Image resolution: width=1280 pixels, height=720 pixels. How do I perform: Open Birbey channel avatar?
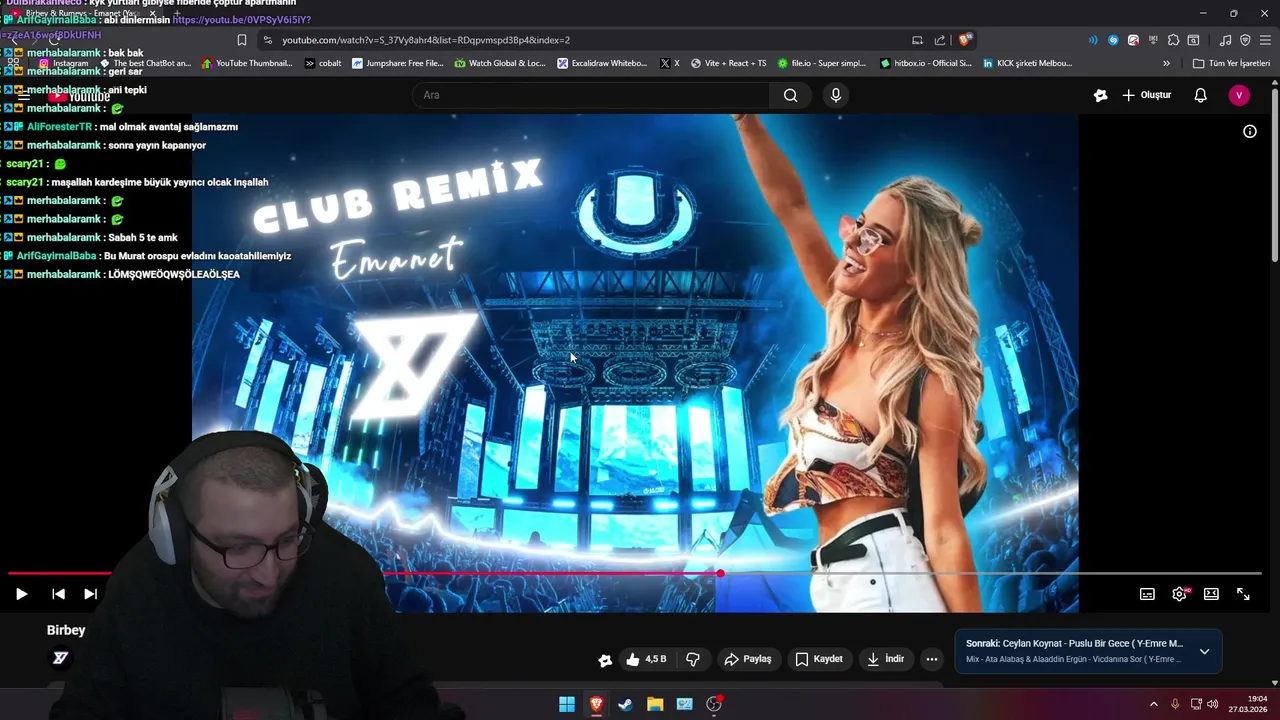click(60, 657)
